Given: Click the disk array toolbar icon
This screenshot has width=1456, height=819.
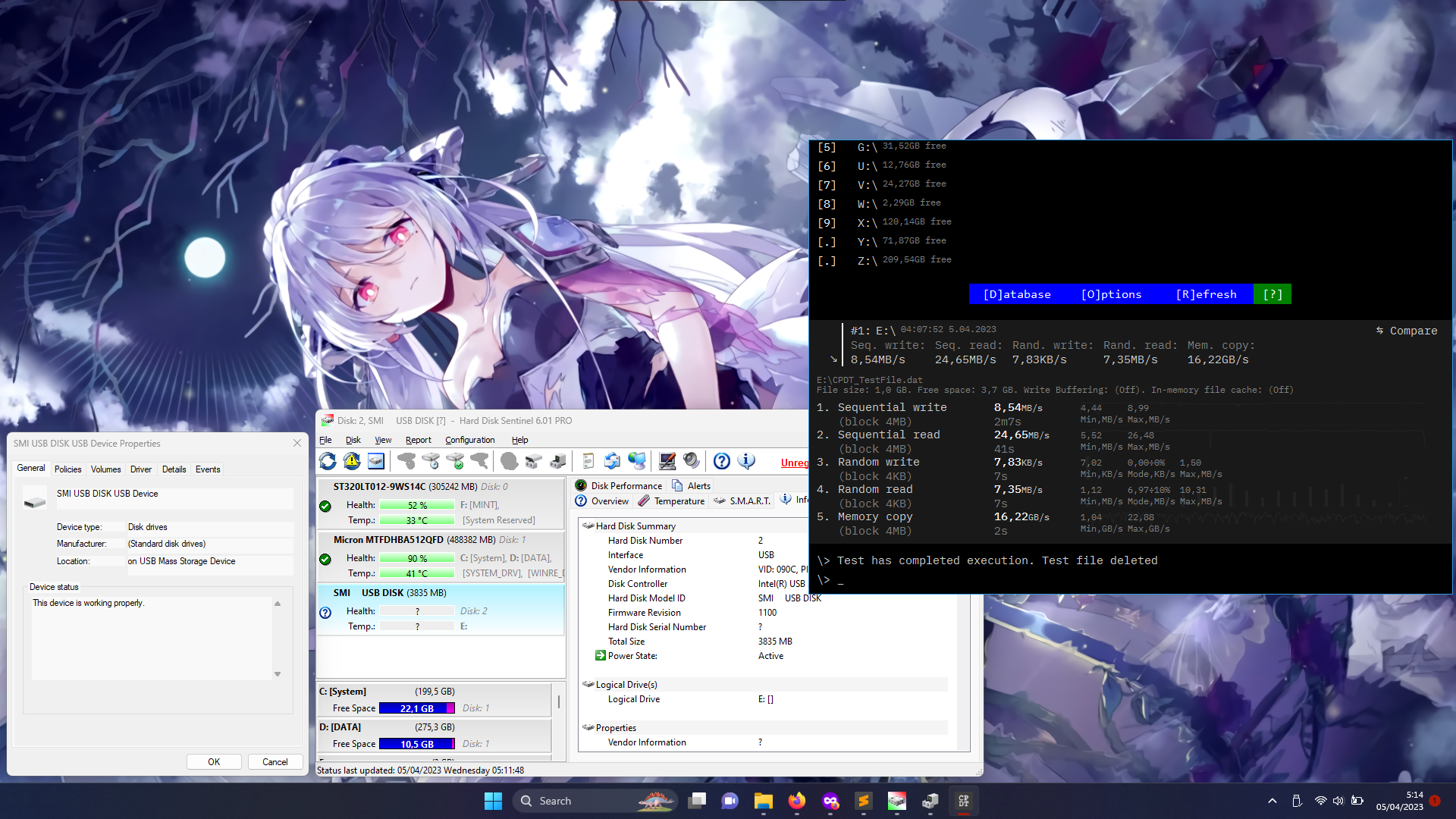Looking at the screenshot, I should tap(534, 461).
